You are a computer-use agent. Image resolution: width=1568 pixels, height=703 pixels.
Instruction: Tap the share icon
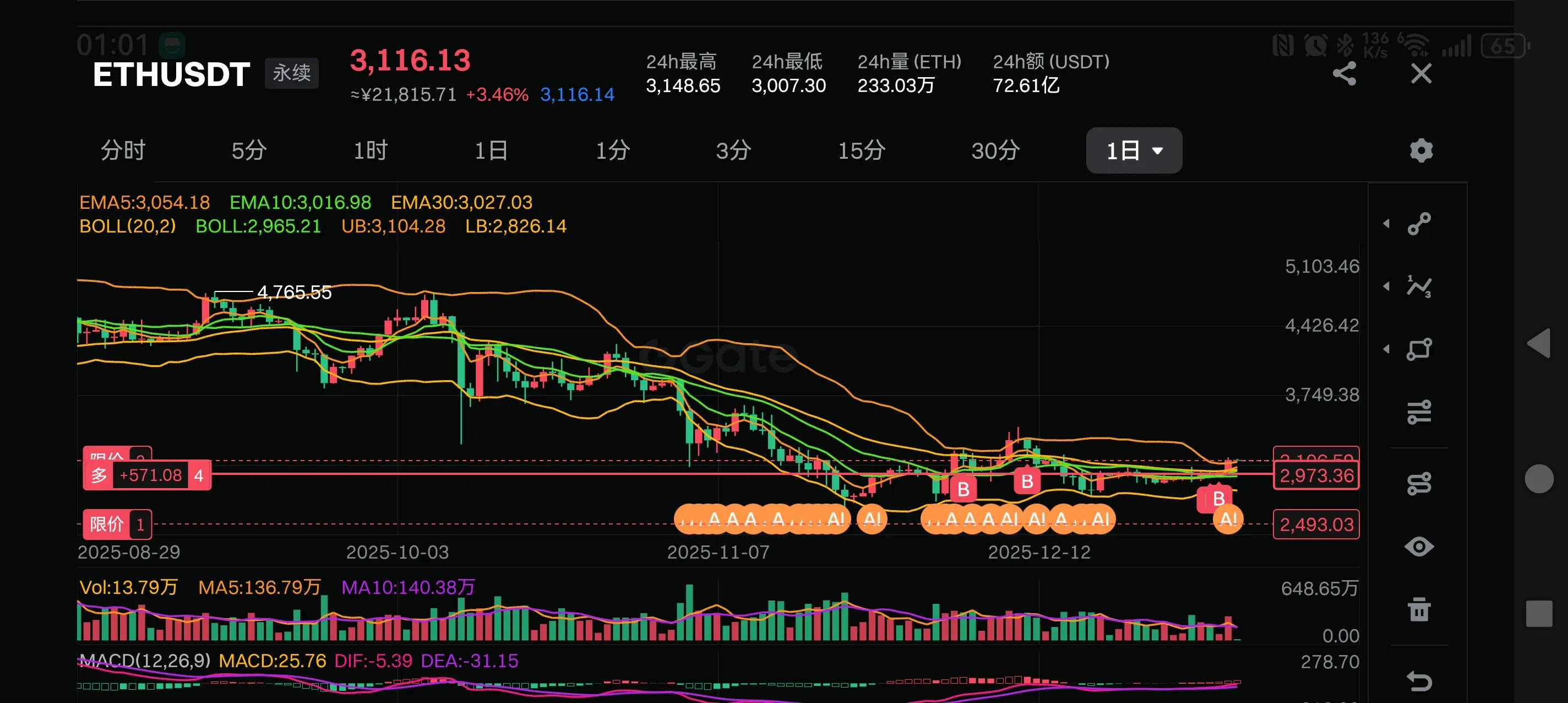pyautogui.click(x=1344, y=74)
